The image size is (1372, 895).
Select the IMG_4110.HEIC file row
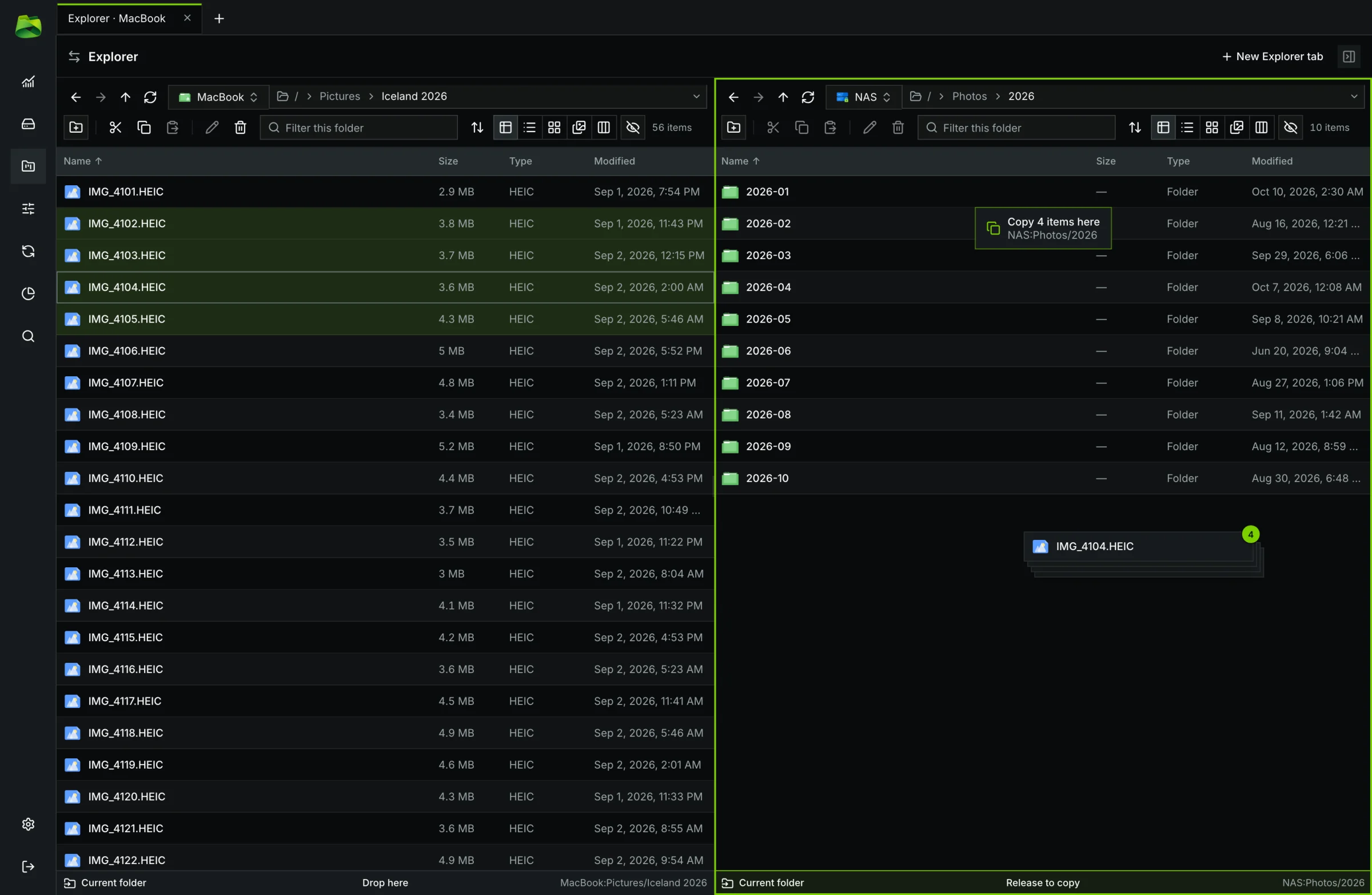click(385, 478)
